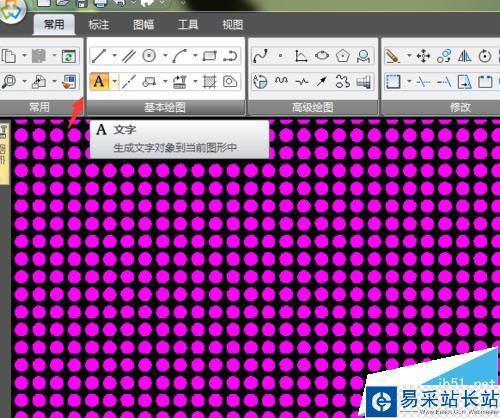
Task: Select the dashed selection box tool
Action: (393, 82)
